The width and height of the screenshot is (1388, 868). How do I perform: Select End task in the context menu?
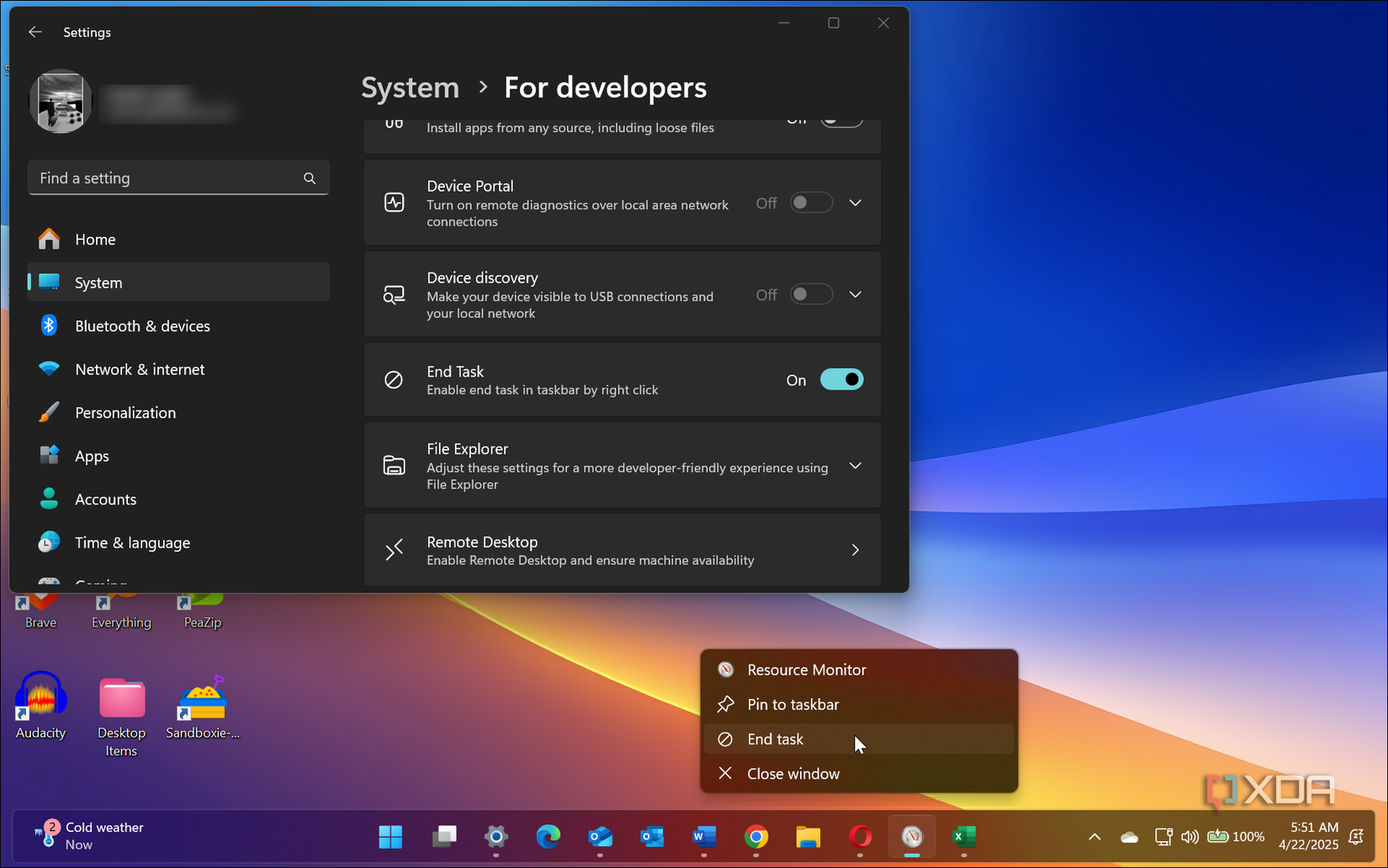776,738
